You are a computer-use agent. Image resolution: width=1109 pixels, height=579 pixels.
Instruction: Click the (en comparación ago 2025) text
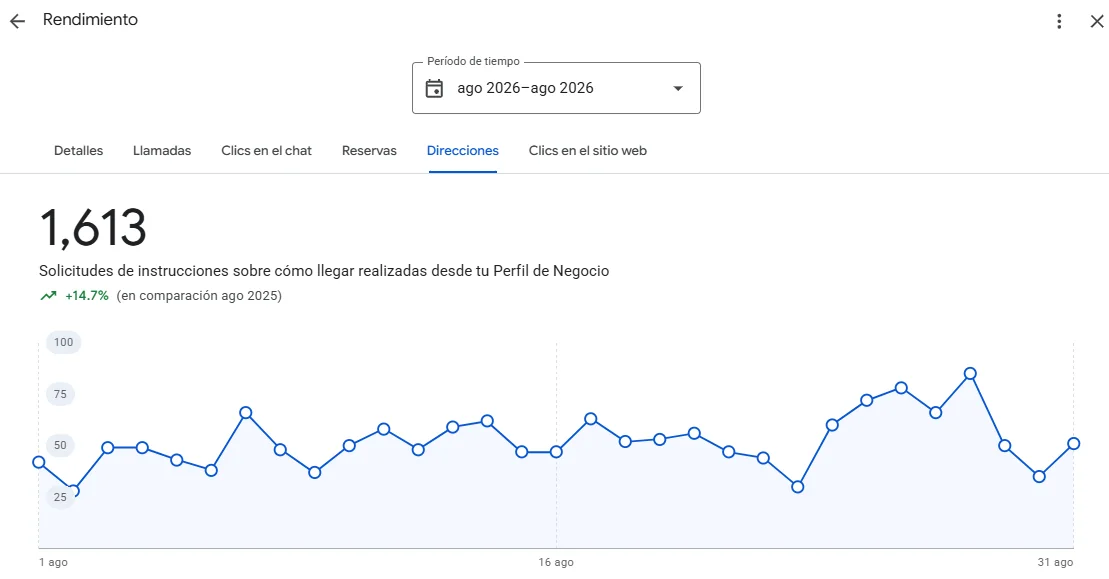point(199,296)
